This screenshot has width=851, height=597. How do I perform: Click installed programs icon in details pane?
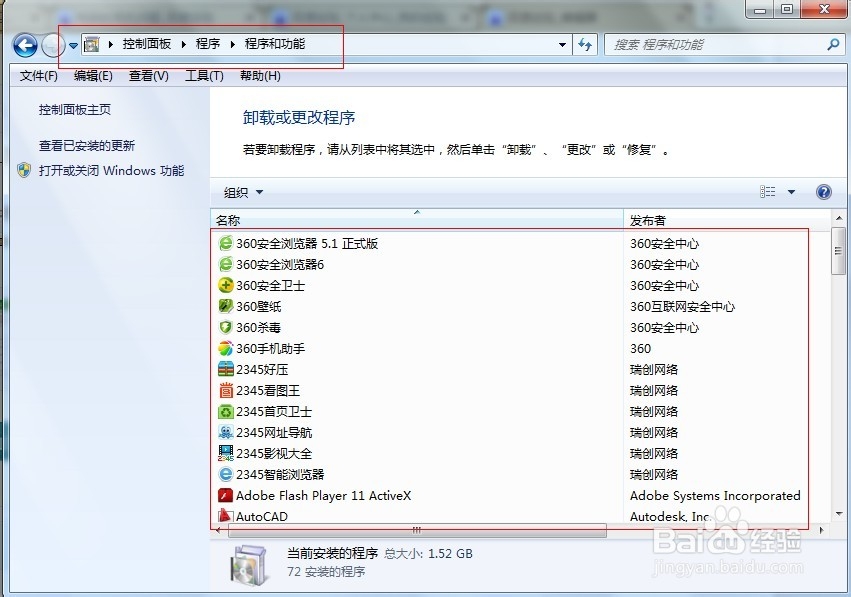pyautogui.click(x=249, y=565)
